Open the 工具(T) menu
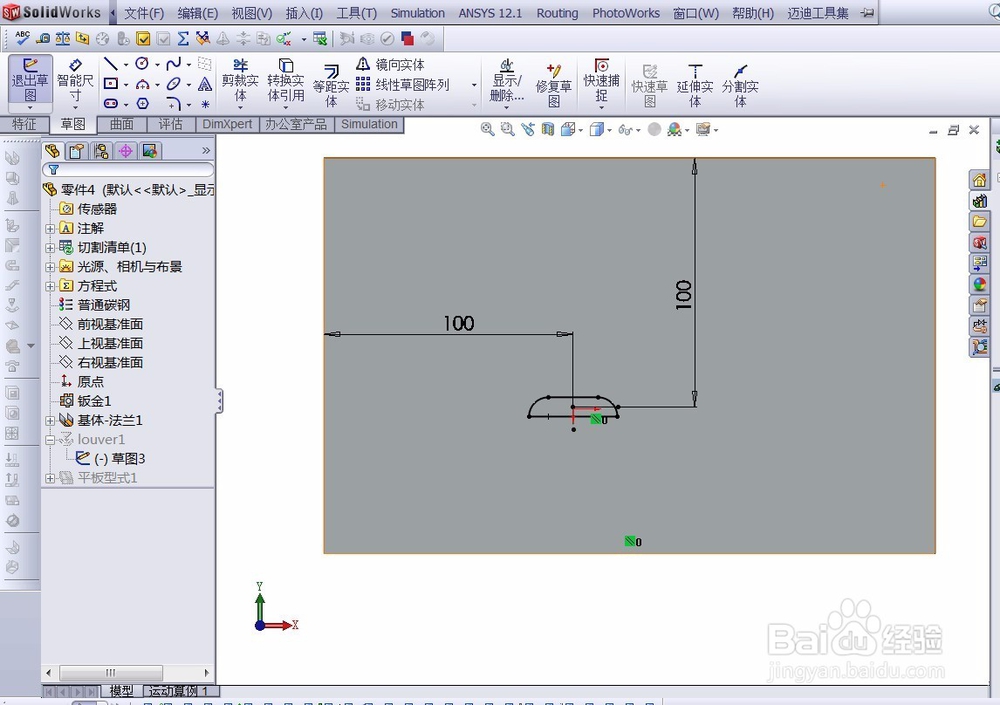 pos(357,13)
